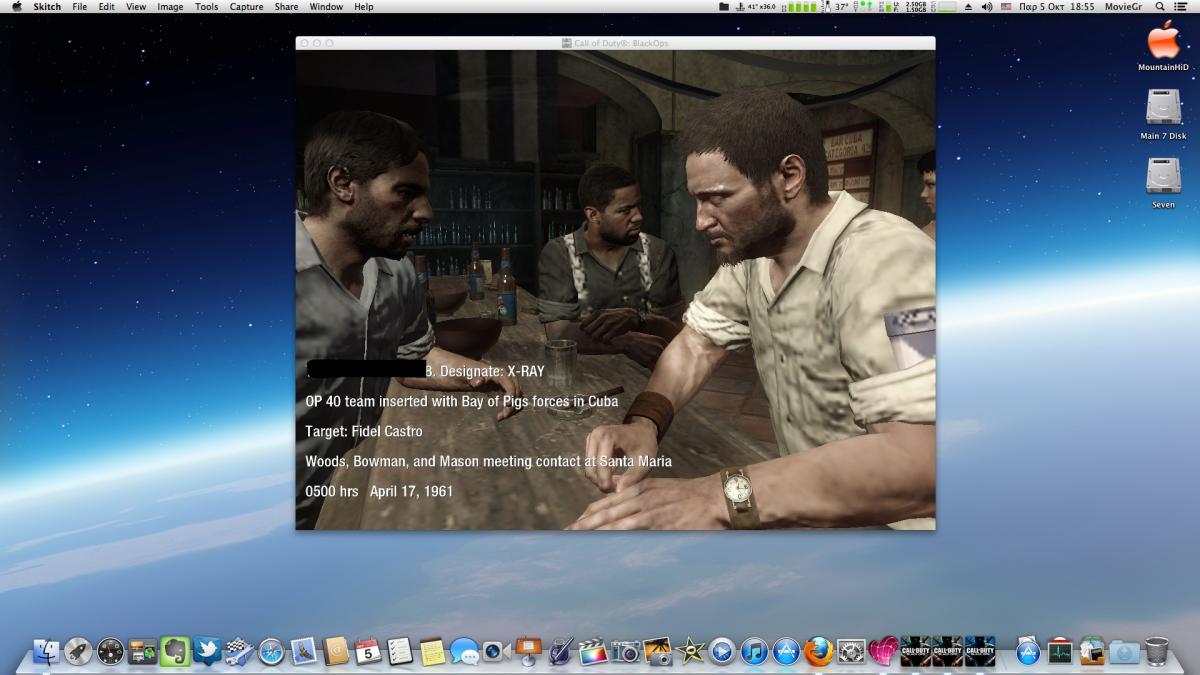Open the Window menu
This screenshot has width=1200, height=675.
(x=326, y=6)
